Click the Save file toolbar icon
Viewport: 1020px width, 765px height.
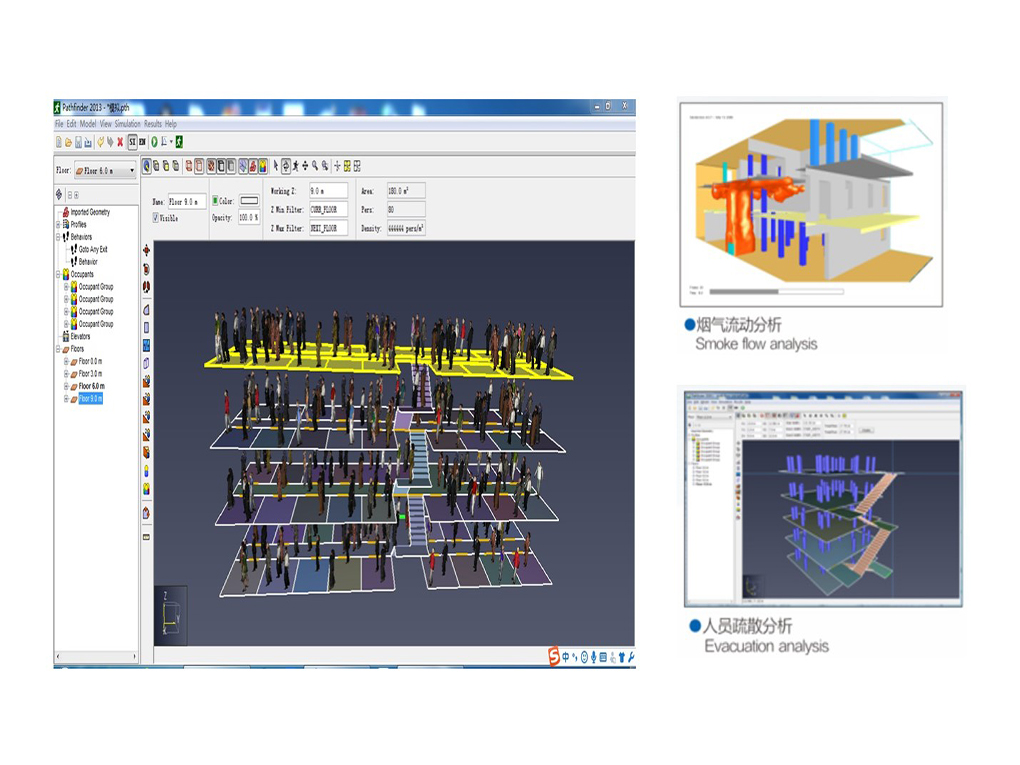[77, 142]
